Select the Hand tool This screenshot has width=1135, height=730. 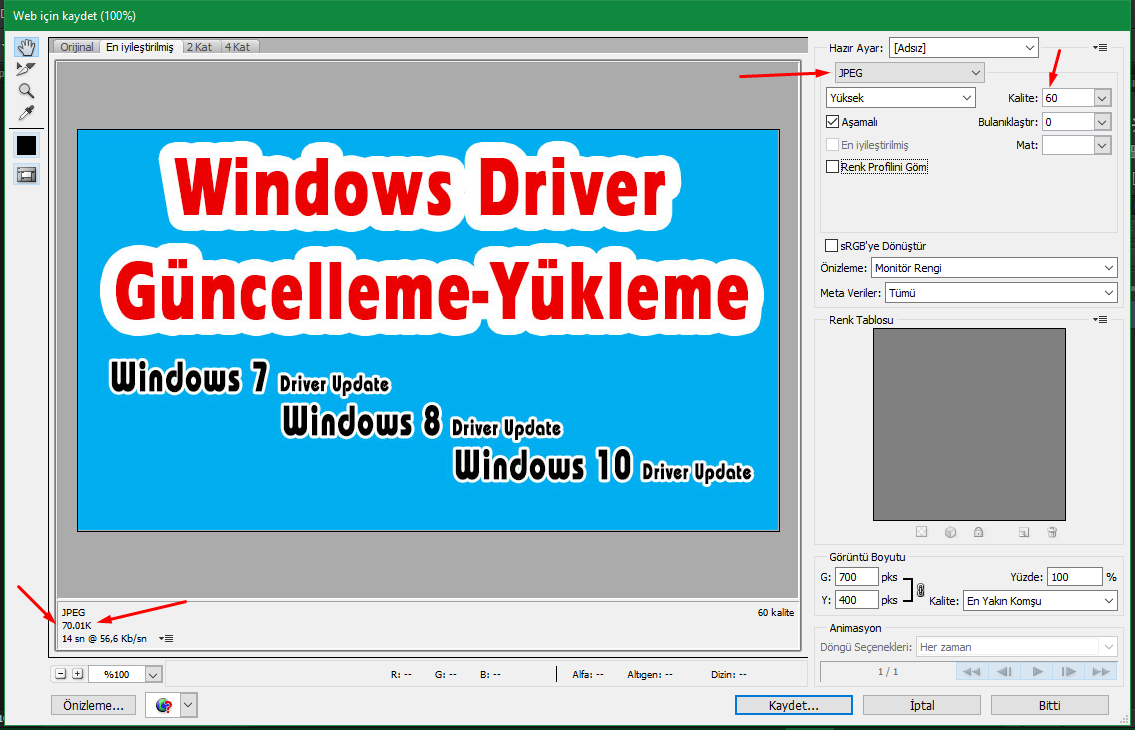tap(27, 48)
